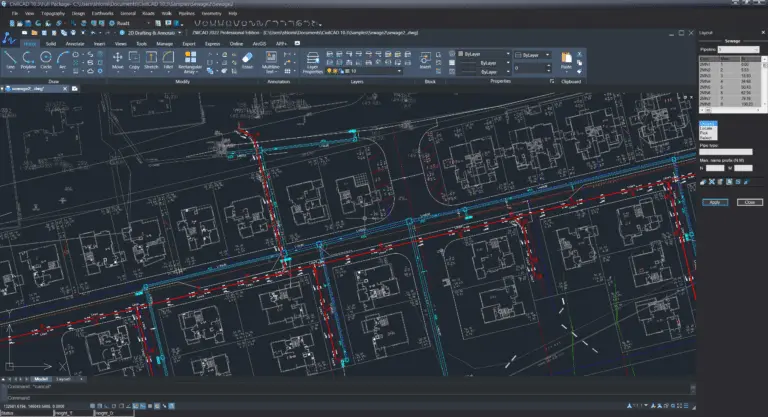The image size is (768, 417).
Task: Click the command line input
Action: [348, 398]
